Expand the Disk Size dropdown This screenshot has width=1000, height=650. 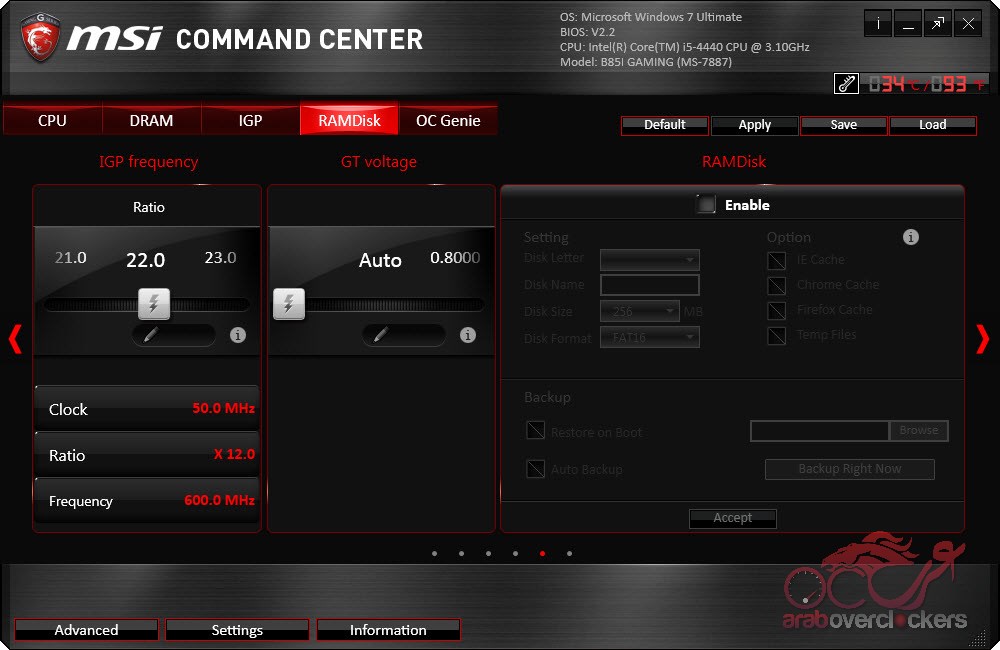point(640,312)
